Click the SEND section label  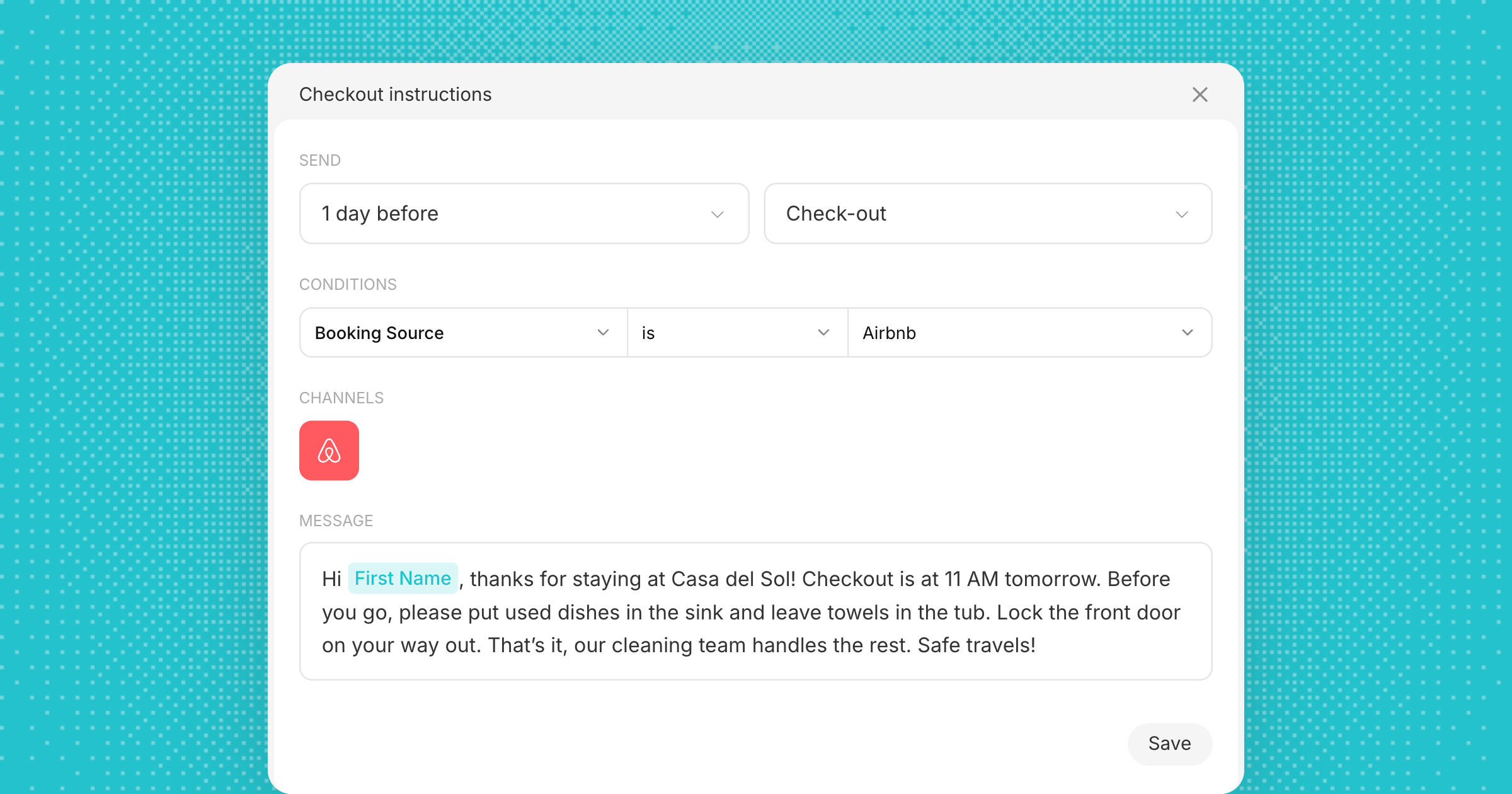pyautogui.click(x=320, y=161)
